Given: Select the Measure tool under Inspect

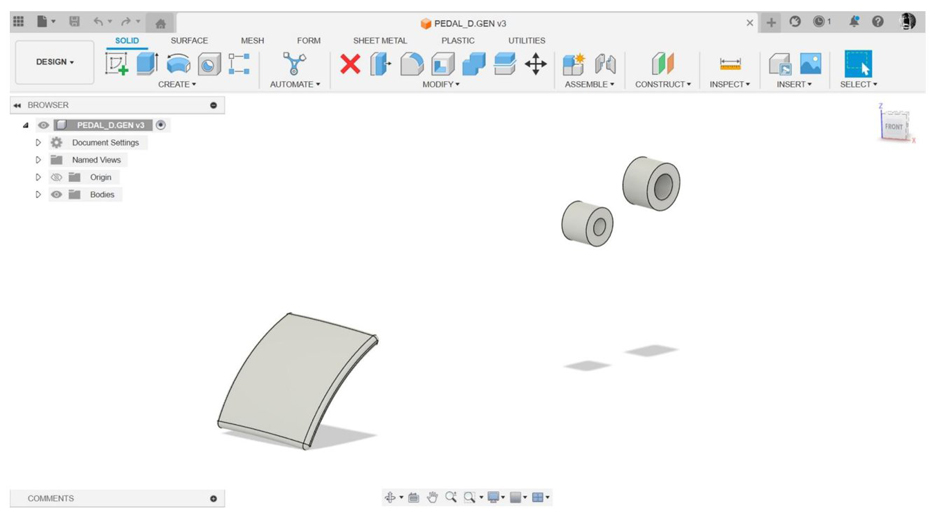Looking at the screenshot, I should [x=730, y=64].
